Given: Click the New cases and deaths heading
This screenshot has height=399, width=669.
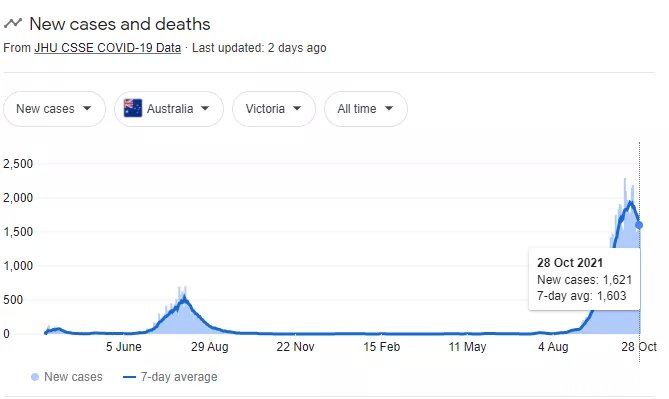Looking at the screenshot, I should coord(120,24).
